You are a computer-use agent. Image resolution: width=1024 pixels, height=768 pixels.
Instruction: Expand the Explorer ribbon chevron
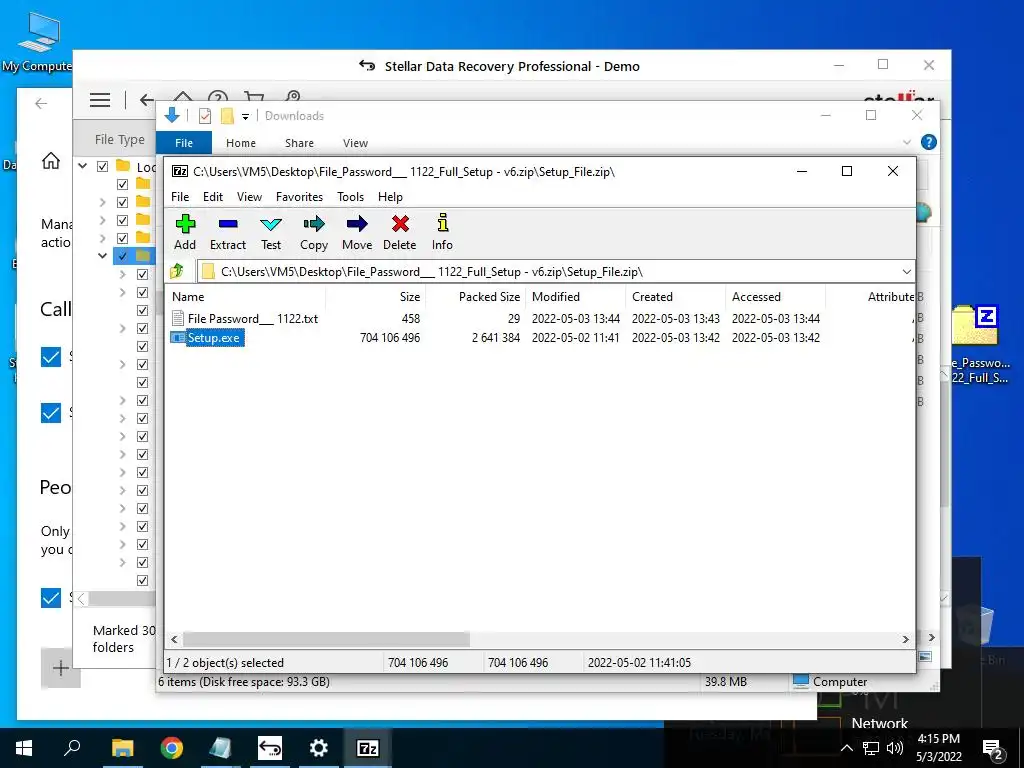click(x=906, y=142)
